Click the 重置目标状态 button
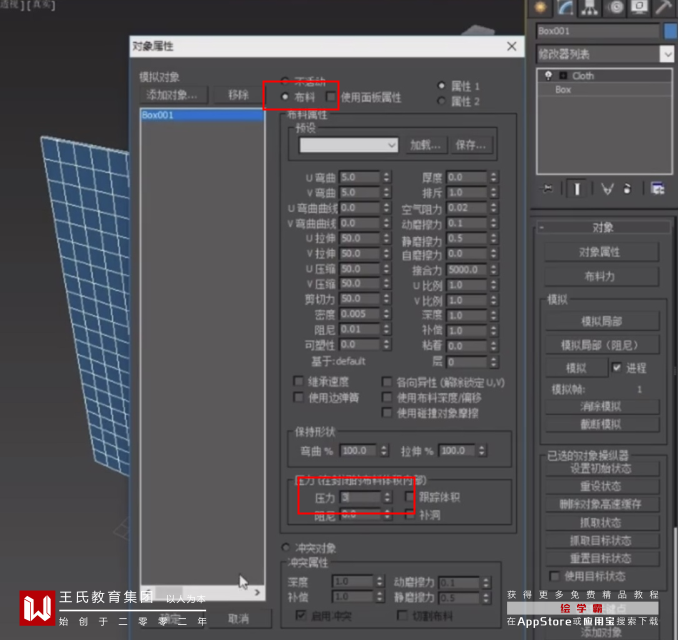Image resolution: width=678 pixels, height=640 pixels. (601, 558)
